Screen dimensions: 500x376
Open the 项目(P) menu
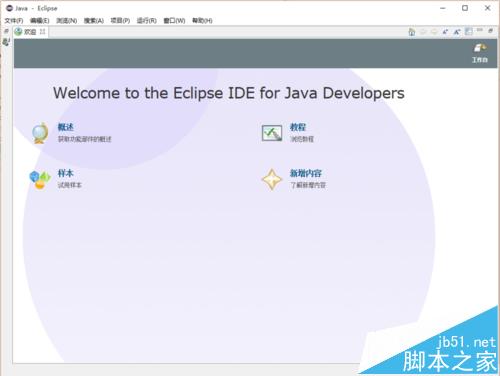click(x=120, y=21)
